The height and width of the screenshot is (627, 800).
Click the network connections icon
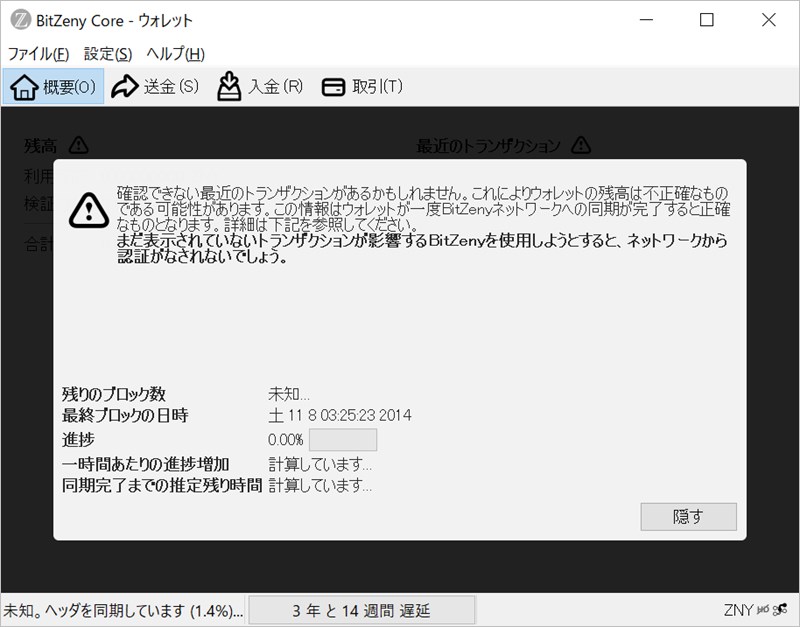point(780,610)
